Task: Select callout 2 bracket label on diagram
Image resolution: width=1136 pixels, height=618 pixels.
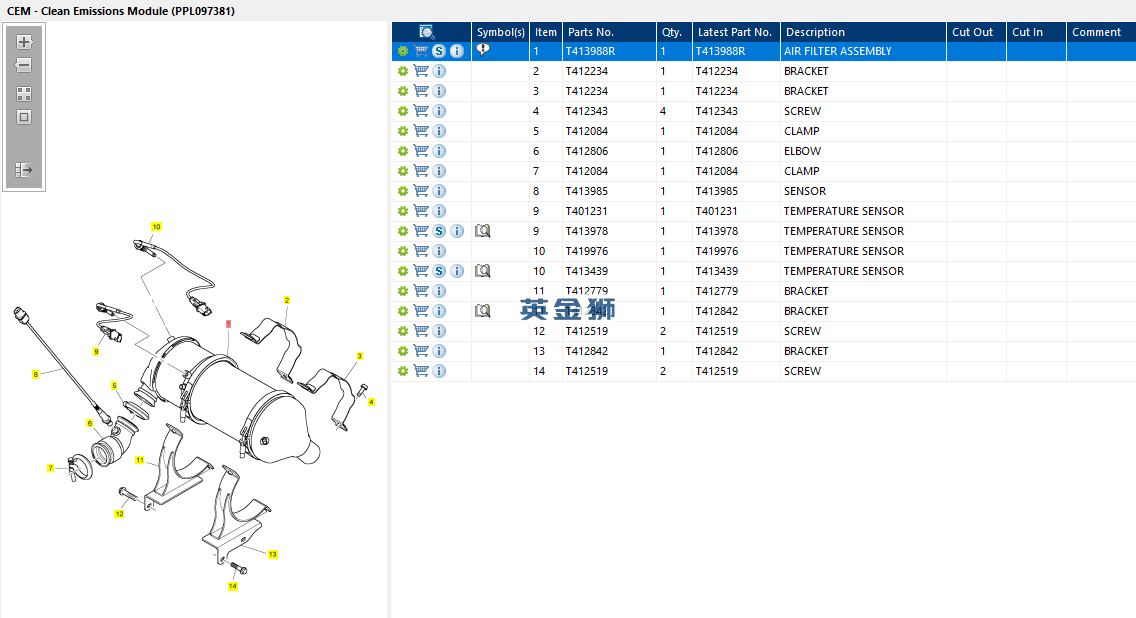Action: pyautogui.click(x=287, y=300)
